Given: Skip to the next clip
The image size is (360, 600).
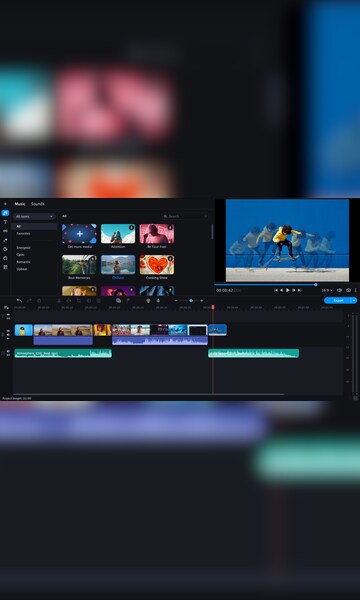Looking at the screenshot, I should 300,290.
